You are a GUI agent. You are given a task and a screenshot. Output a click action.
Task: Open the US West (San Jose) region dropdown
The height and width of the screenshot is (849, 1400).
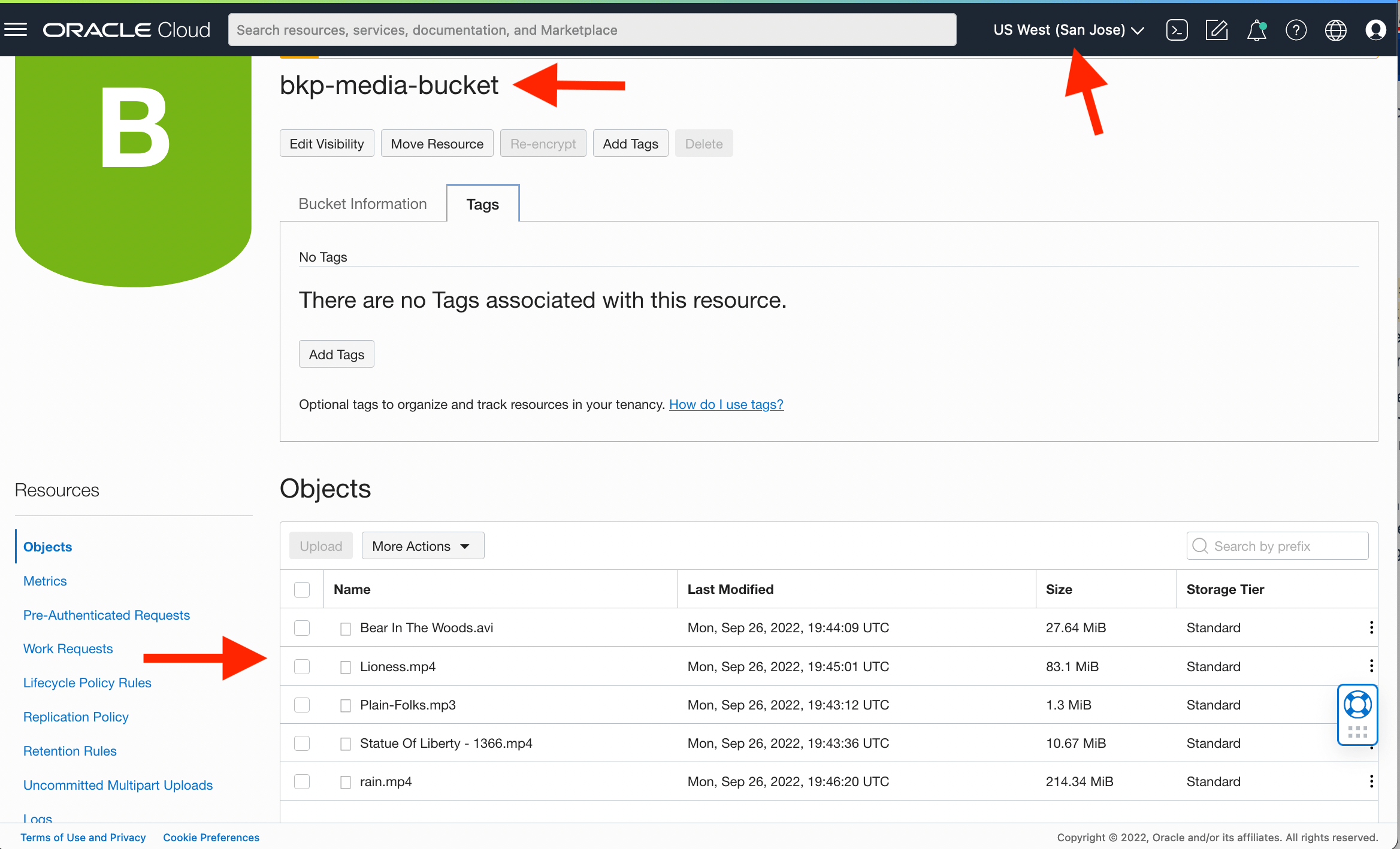click(1068, 29)
